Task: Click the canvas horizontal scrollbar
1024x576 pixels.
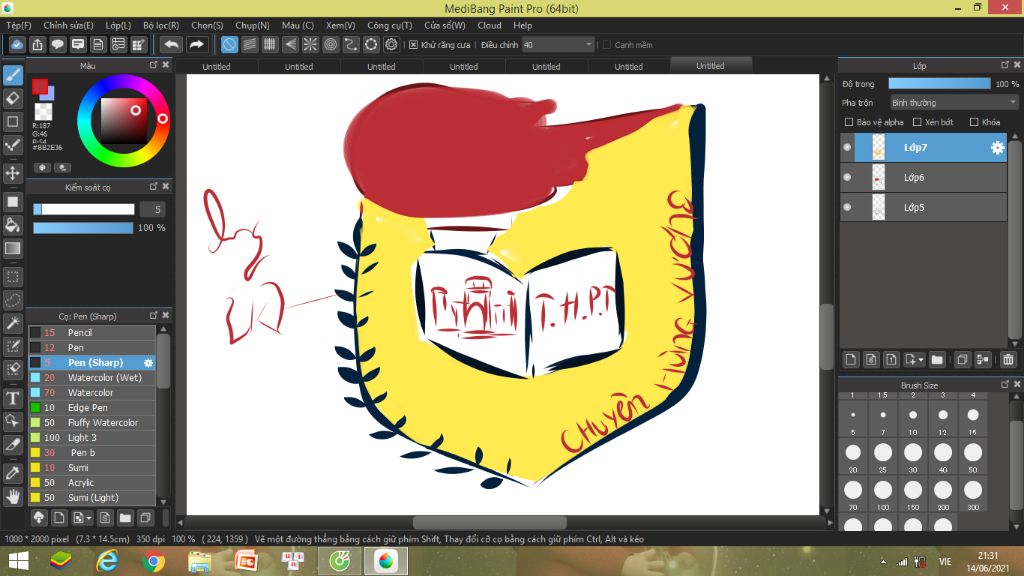Action: [x=490, y=522]
